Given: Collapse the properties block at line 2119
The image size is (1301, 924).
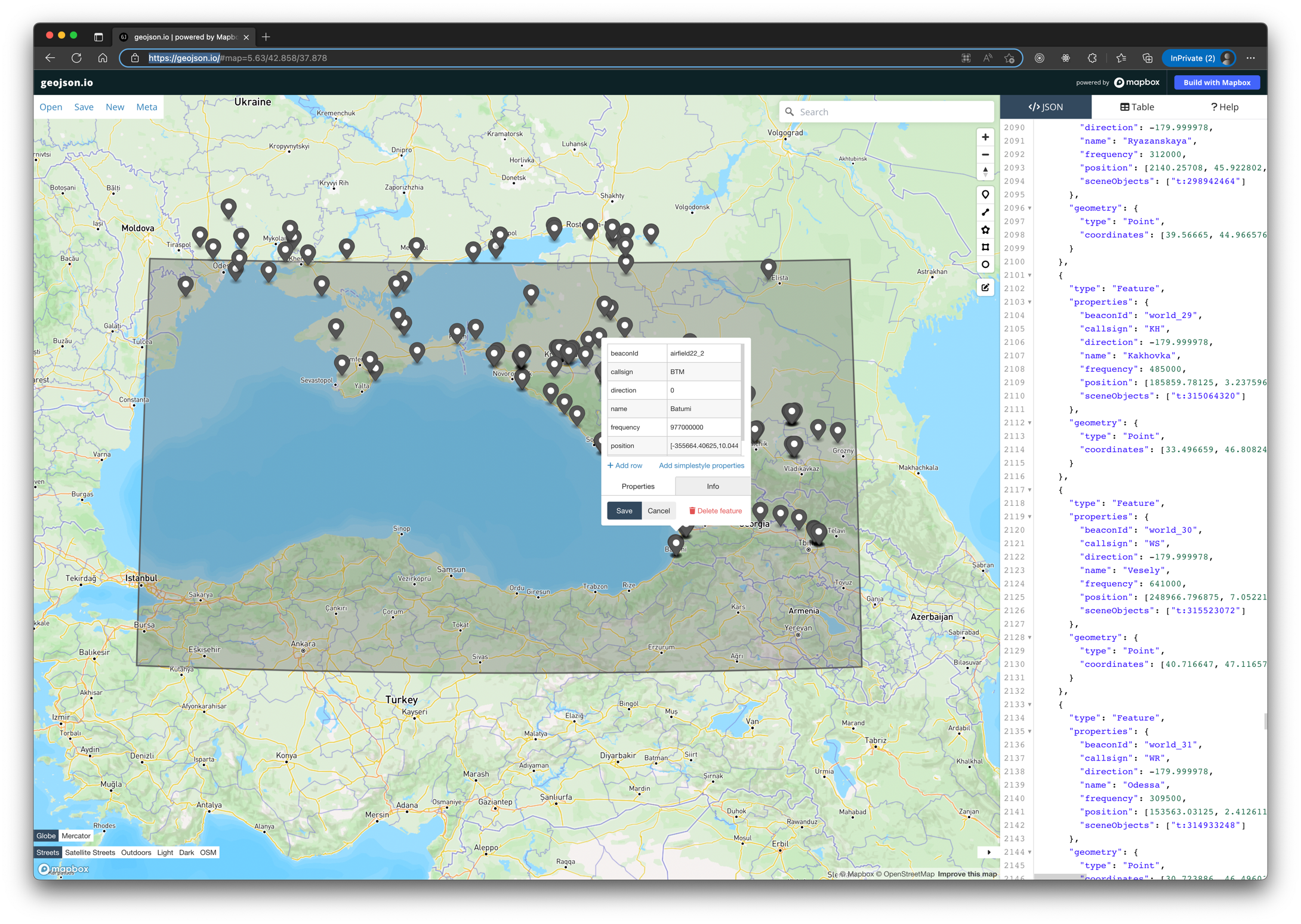Looking at the screenshot, I should [x=1029, y=517].
